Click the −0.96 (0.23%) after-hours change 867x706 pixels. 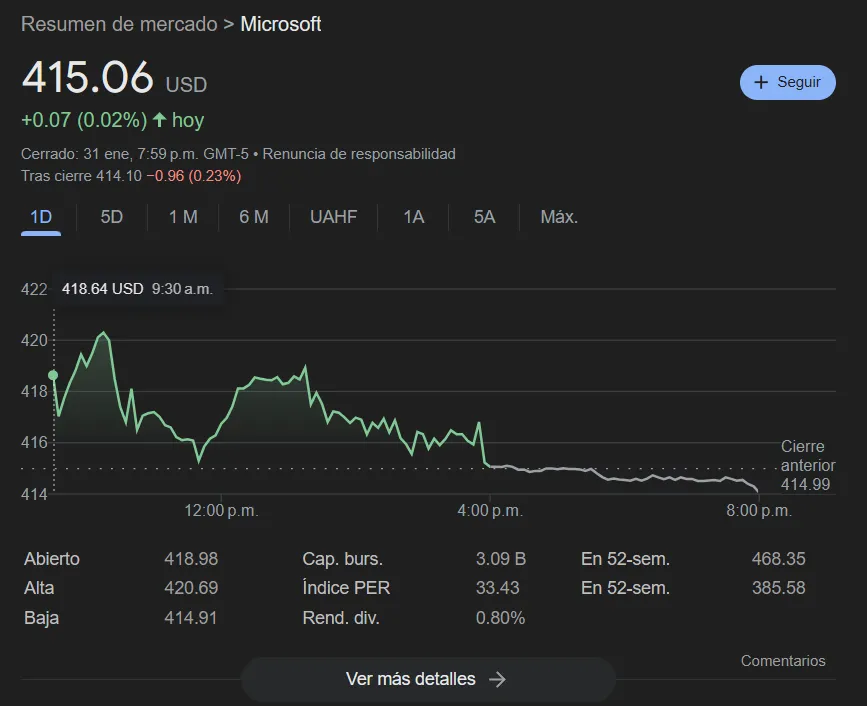[x=194, y=176]
